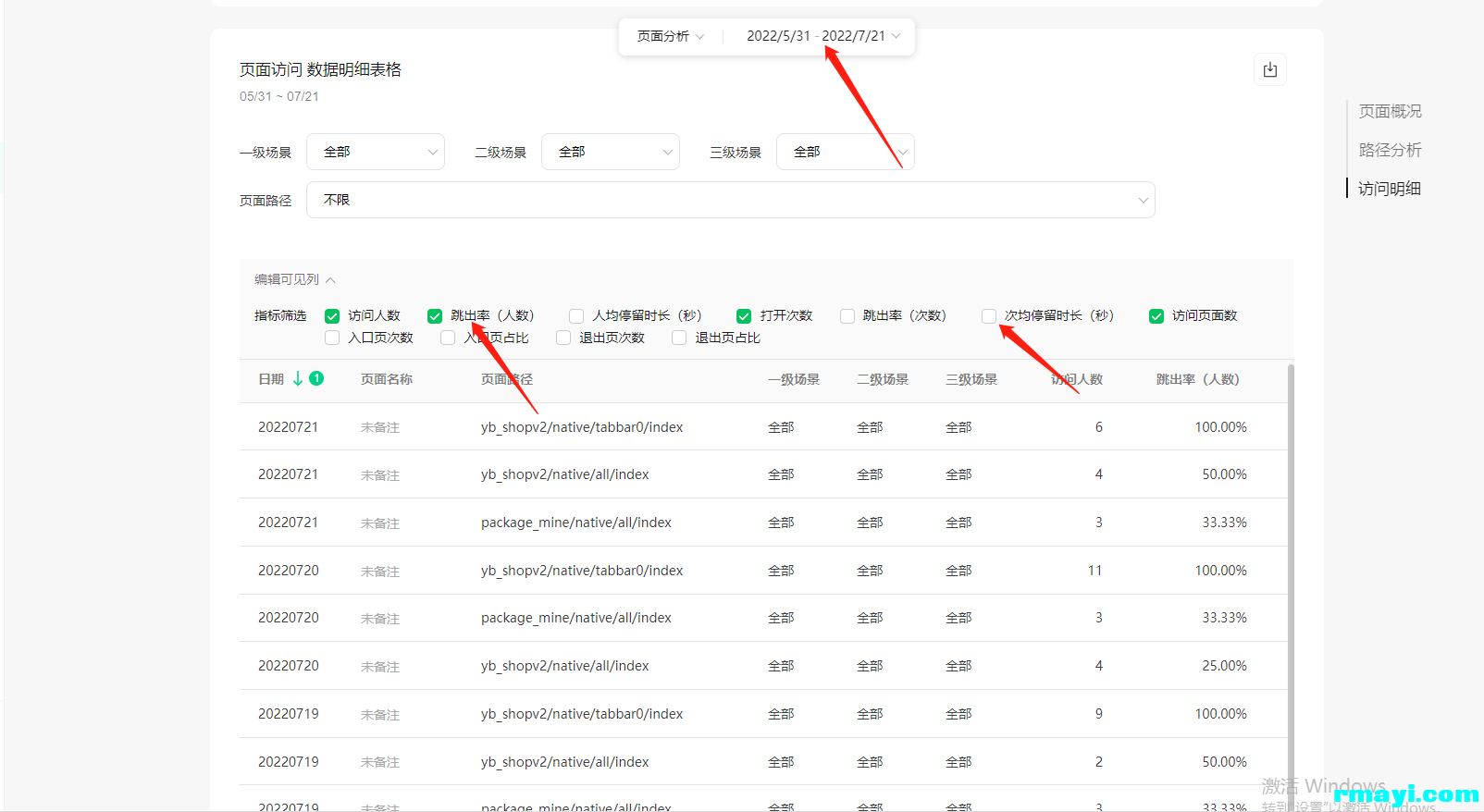
Task: Enable the 人均停留时长（秒）checkbox
Action: click(x=576, y=316)
